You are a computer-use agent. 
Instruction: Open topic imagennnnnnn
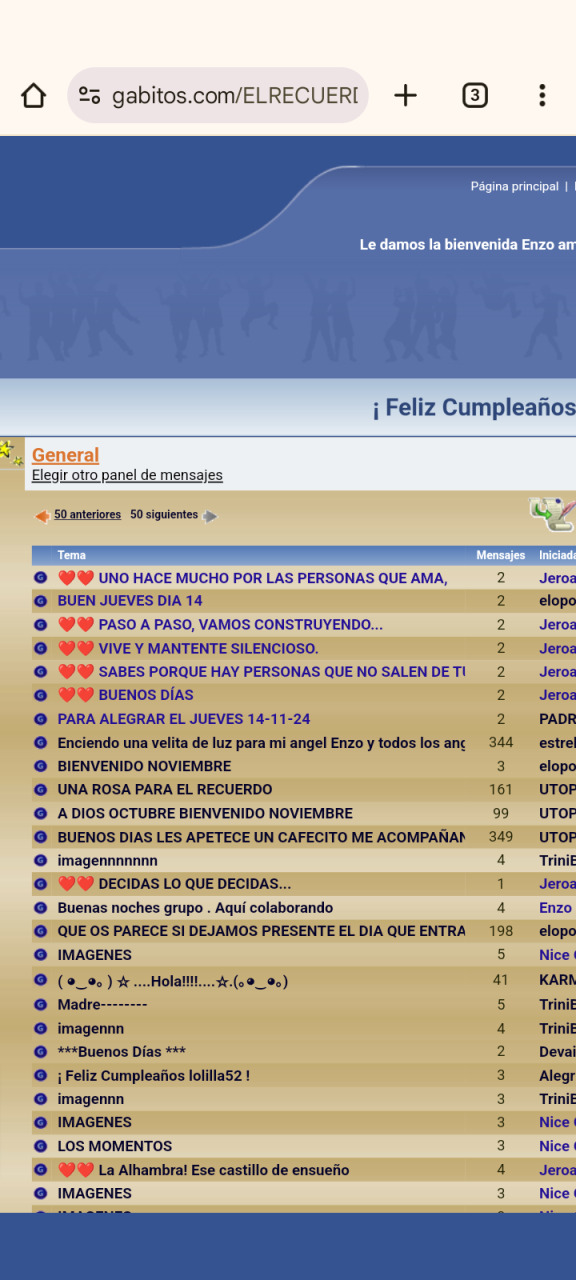(107, 861)
